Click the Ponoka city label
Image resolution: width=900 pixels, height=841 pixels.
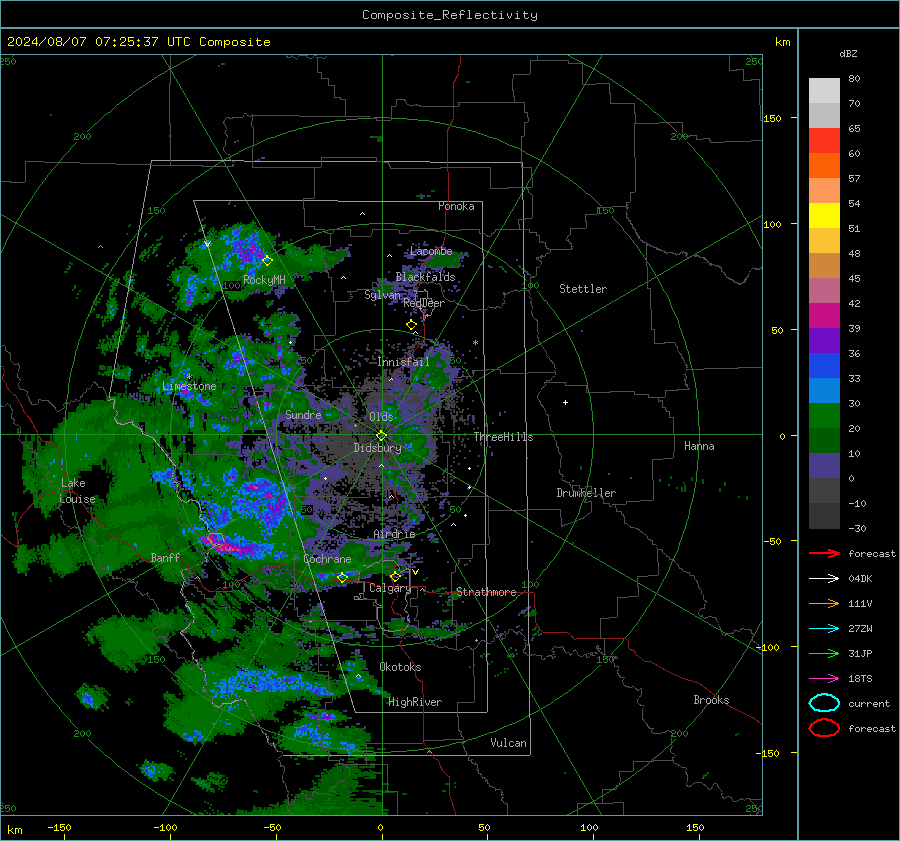456,206
